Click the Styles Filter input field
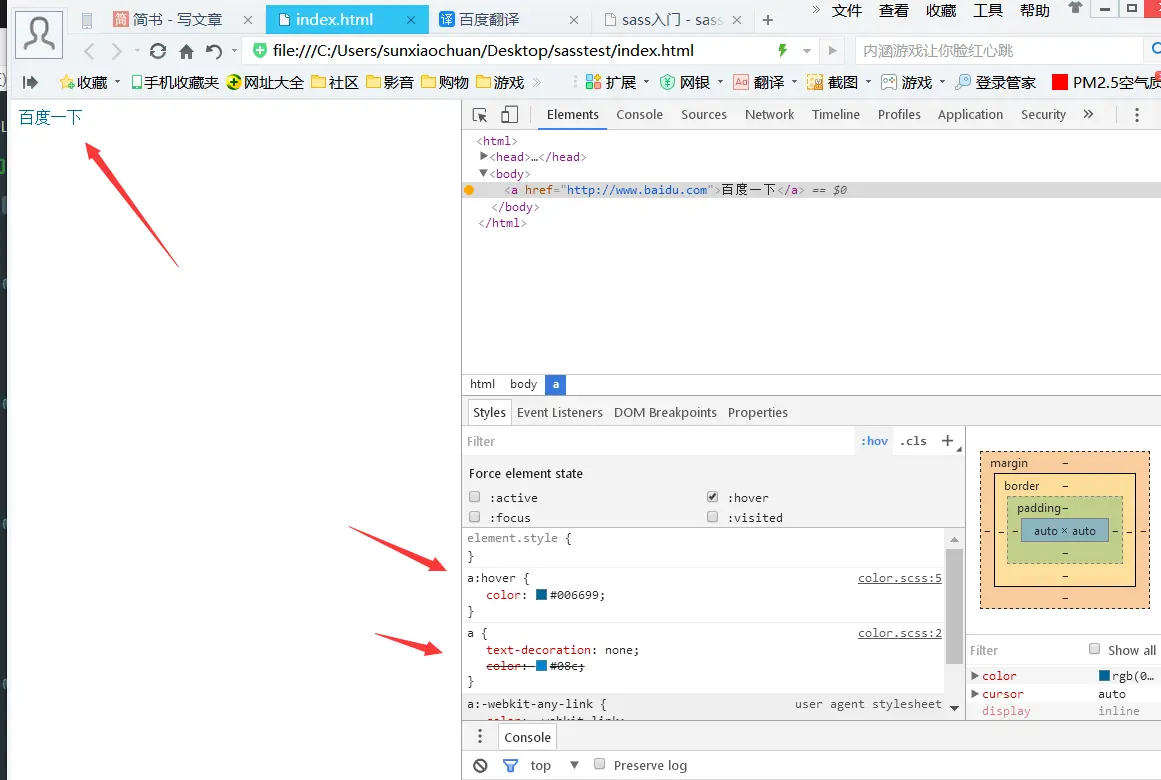Screen dimensions: 1161x780 [659, 441]
